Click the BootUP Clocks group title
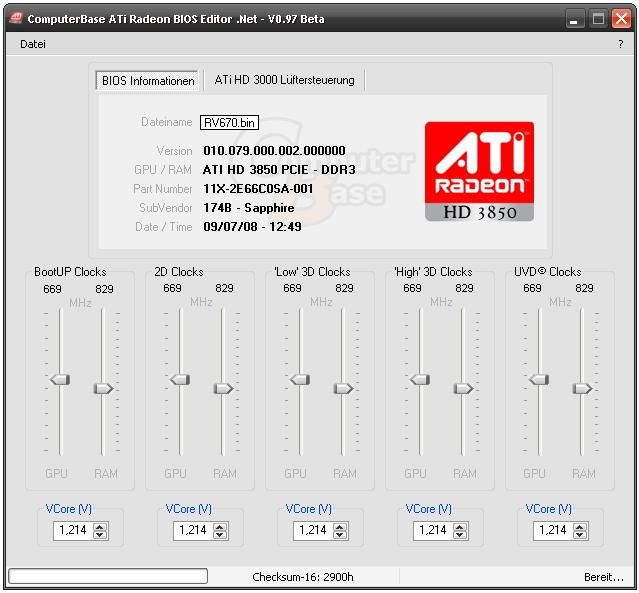Image resolution: width=639 pixels, height=593 pixels. (70, 271)
